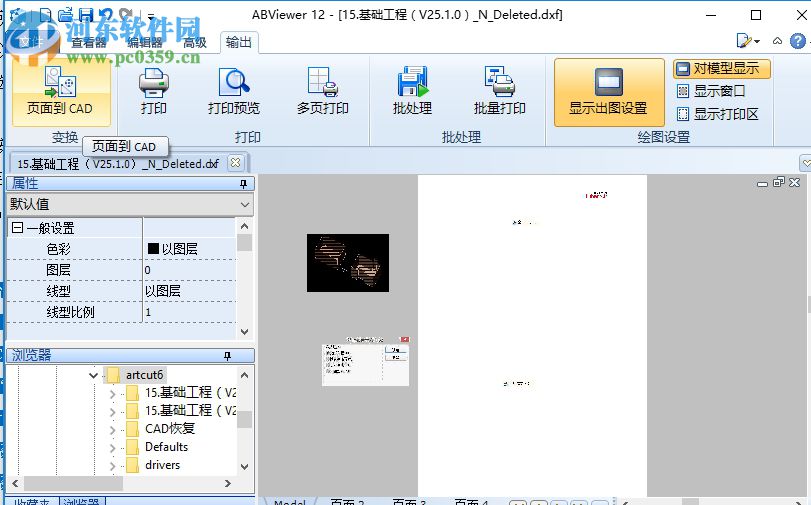Click 显示打印区 show print area option
The width and height of the screenshot is (811, 505).
(x=718, y=114)
